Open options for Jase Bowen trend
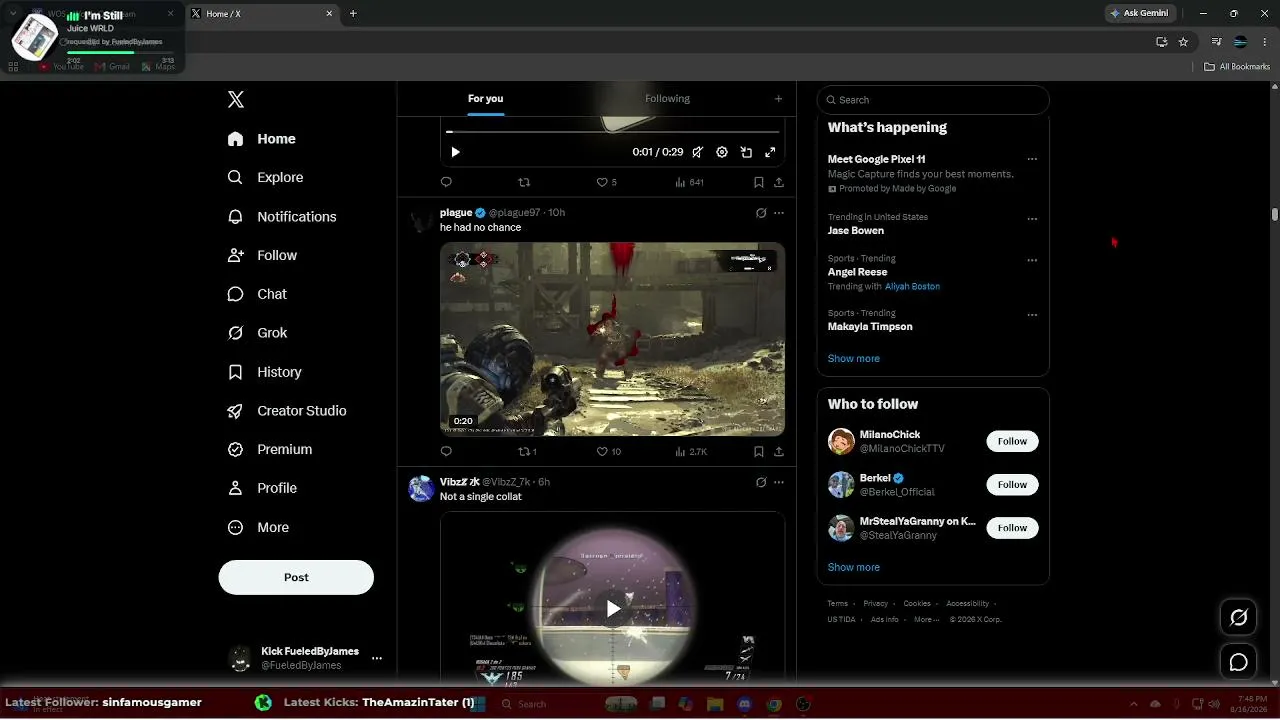The height and width of the screenshot is (720, 1280). pyautogui.click(x=1032, y=219)
